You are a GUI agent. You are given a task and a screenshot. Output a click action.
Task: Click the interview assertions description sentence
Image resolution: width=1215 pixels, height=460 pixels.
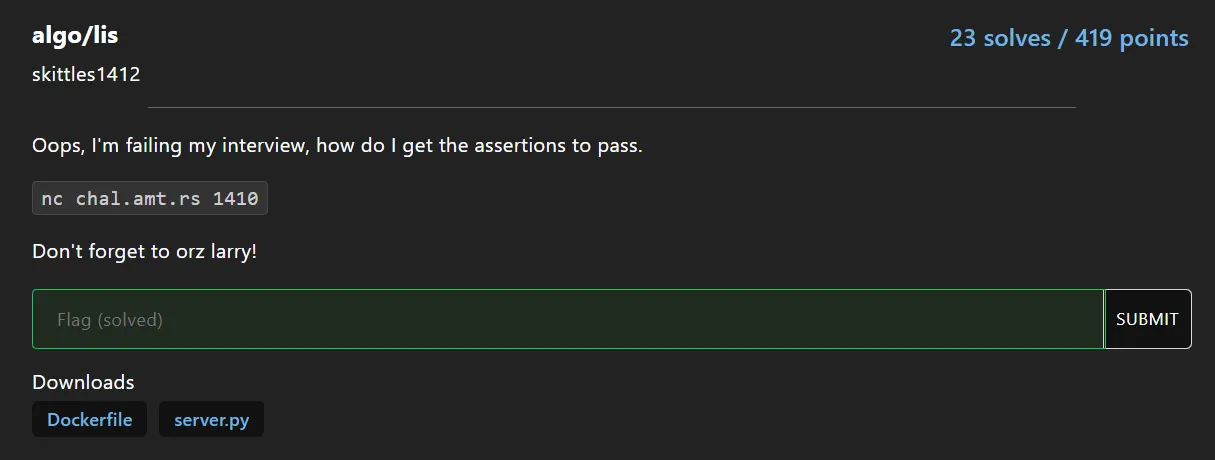(x=337, y=146)
